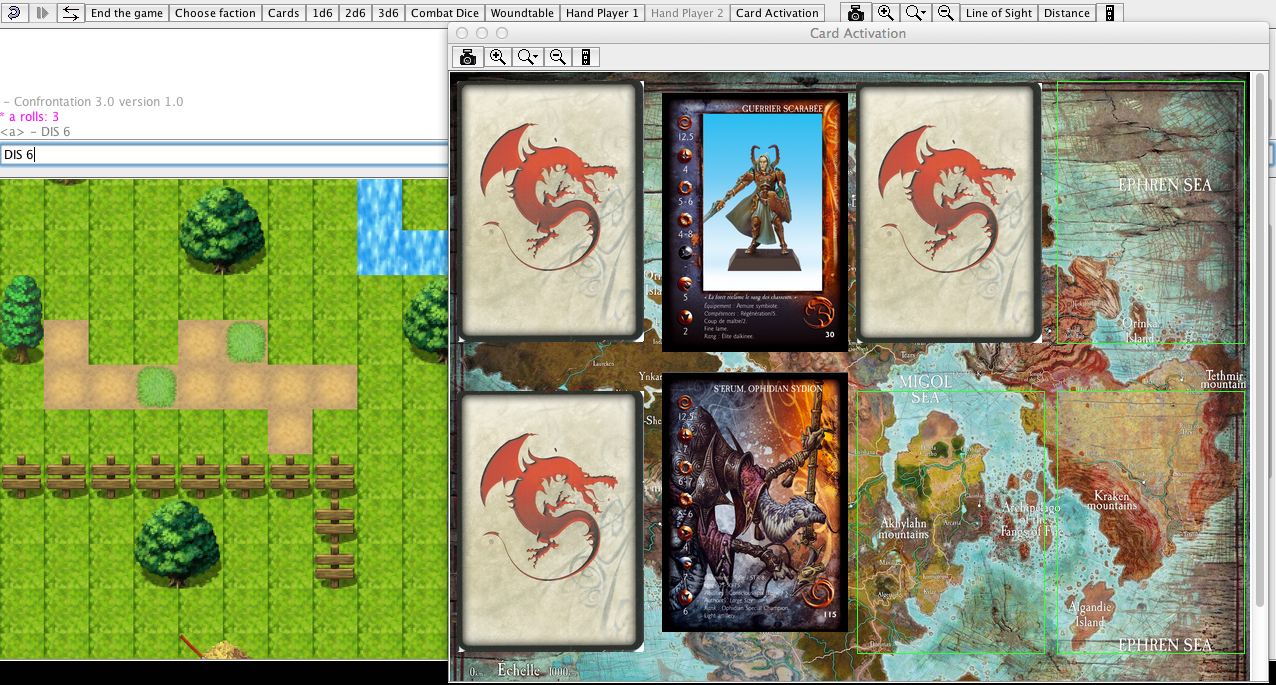Viewport: 1276px width, 685px height.
Task: Click the undo last move icon
Action: [x=14, y=13]
